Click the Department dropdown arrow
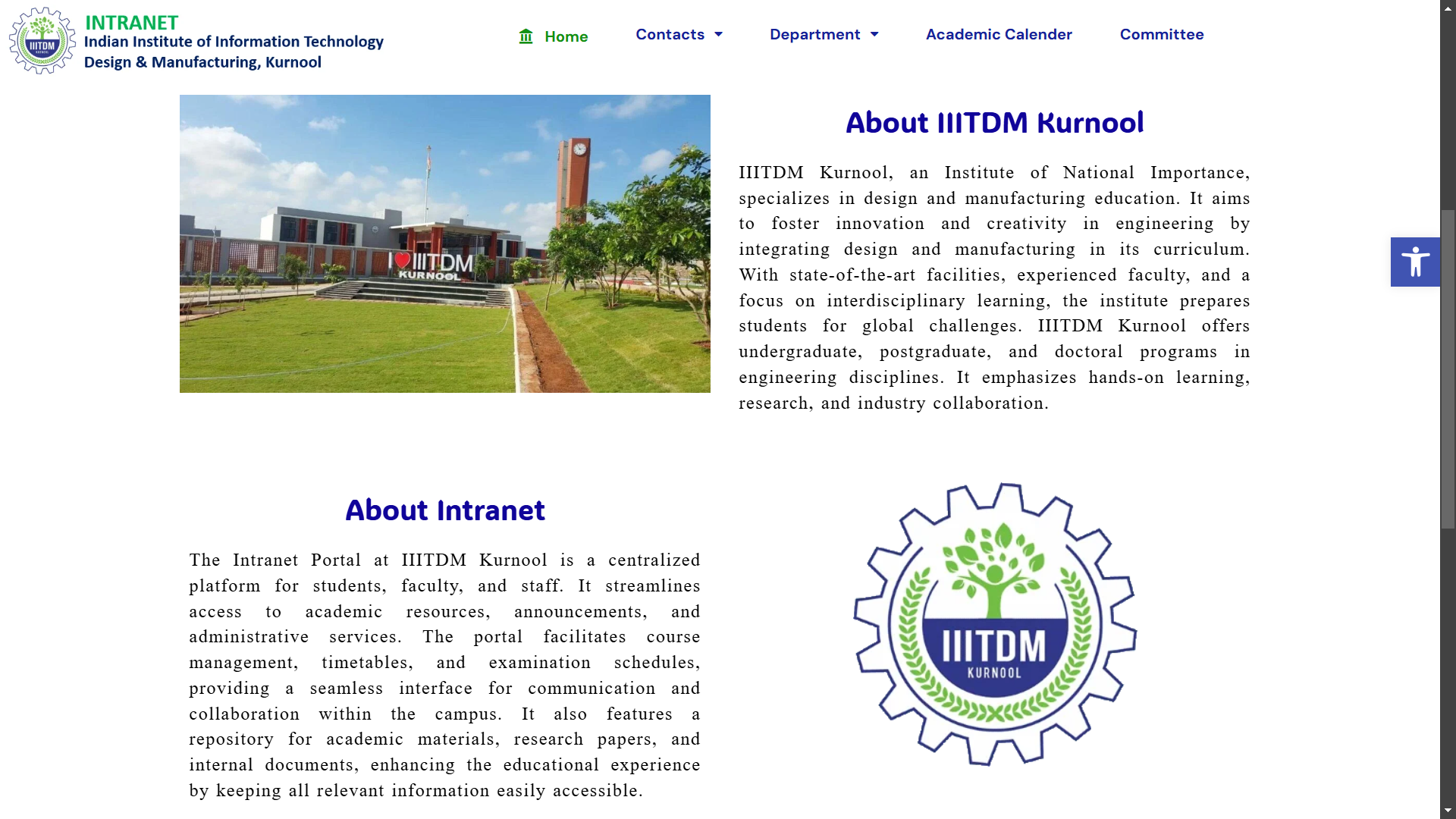The image size is (1456, 819). point(874,34)
